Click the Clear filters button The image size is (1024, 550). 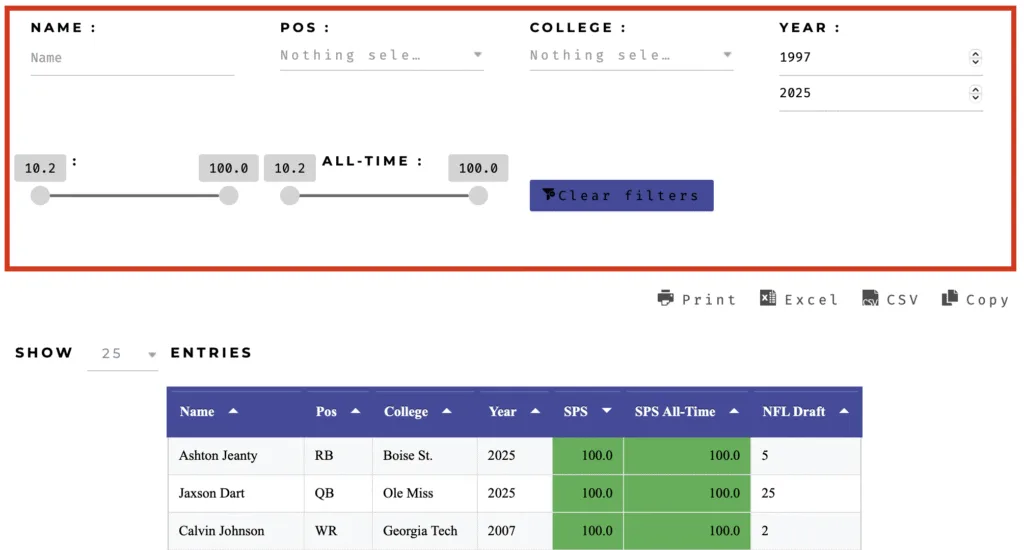(621, 195)
